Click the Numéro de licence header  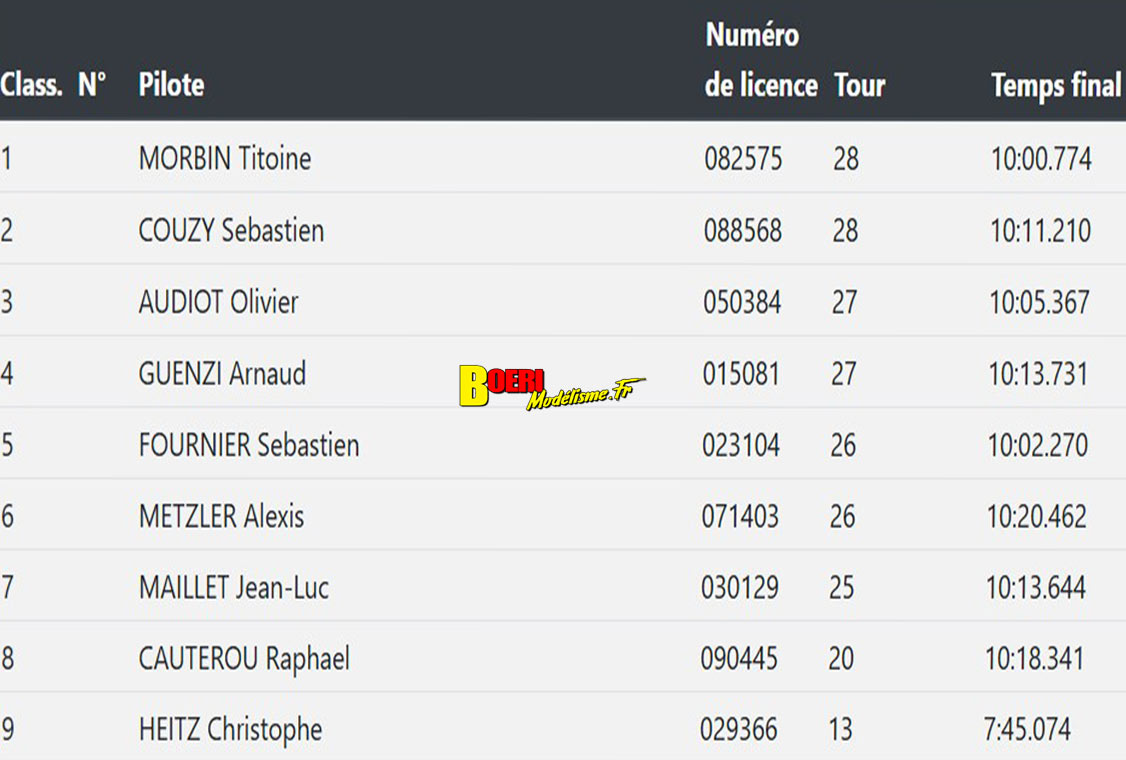[x=760, y=60]
